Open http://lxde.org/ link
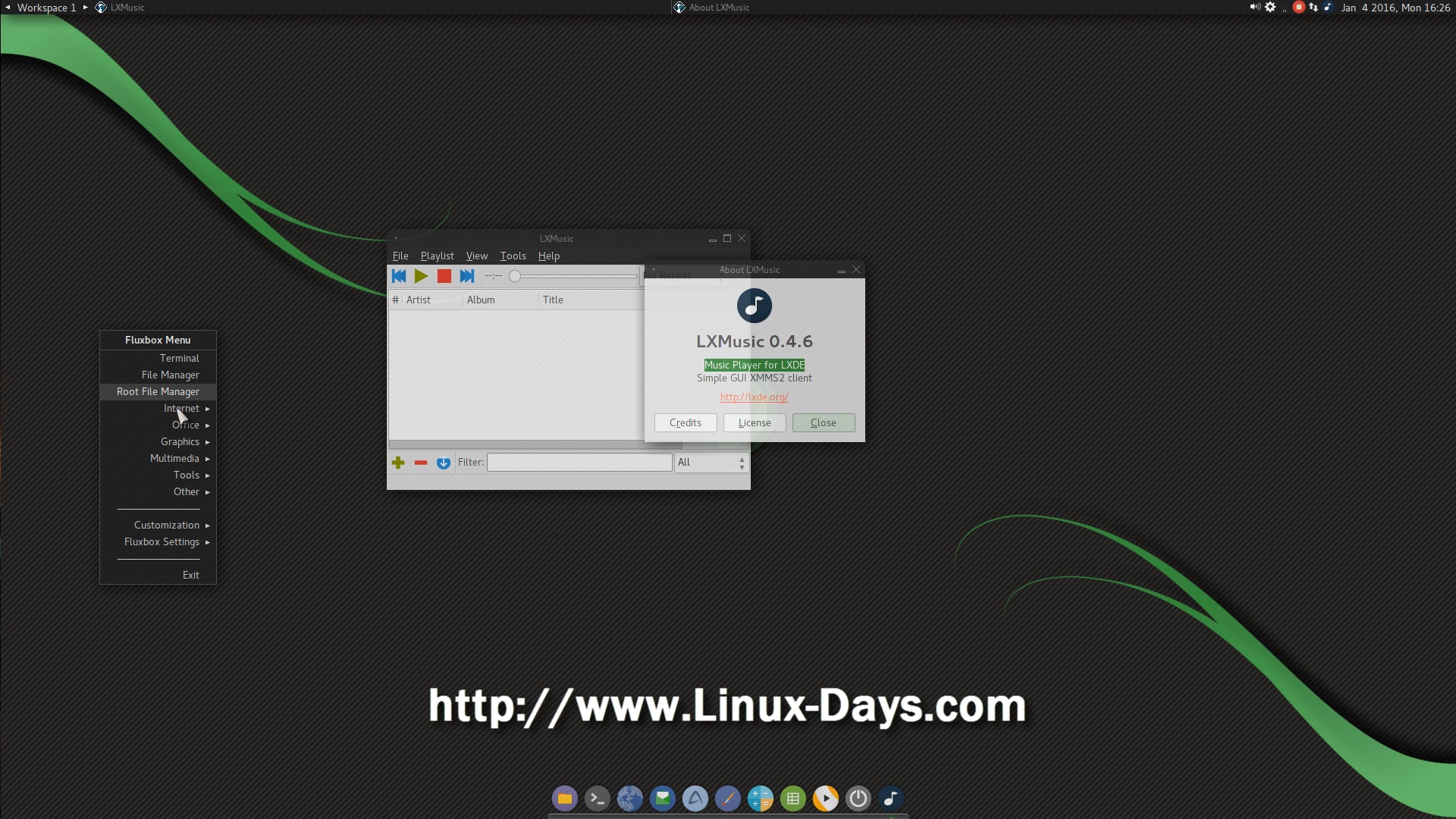Image resolution: width=1456 pixels, height=819 pixels. tap(755, 397)
